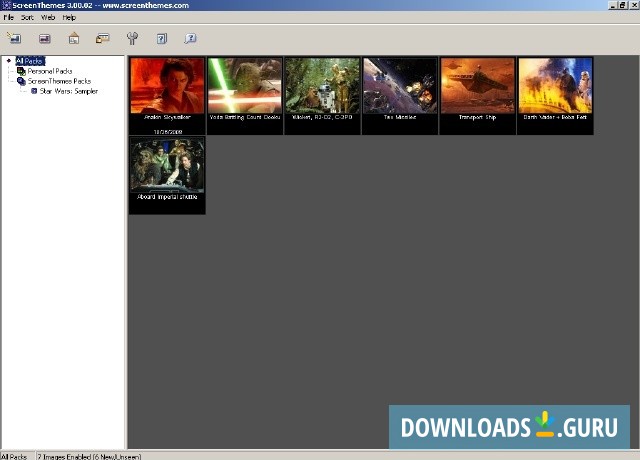This screenshot has width=640, height=460.
Task: Select the Transport Ship thumbnail
Action: pos(478,96)
